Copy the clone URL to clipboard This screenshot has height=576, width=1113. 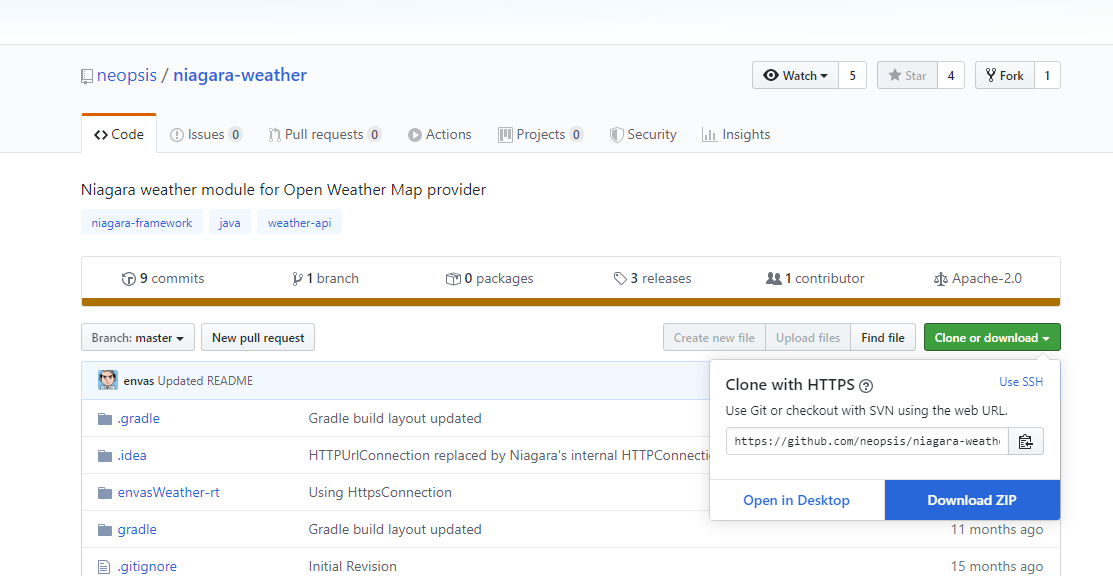[x=1025, y=440]
